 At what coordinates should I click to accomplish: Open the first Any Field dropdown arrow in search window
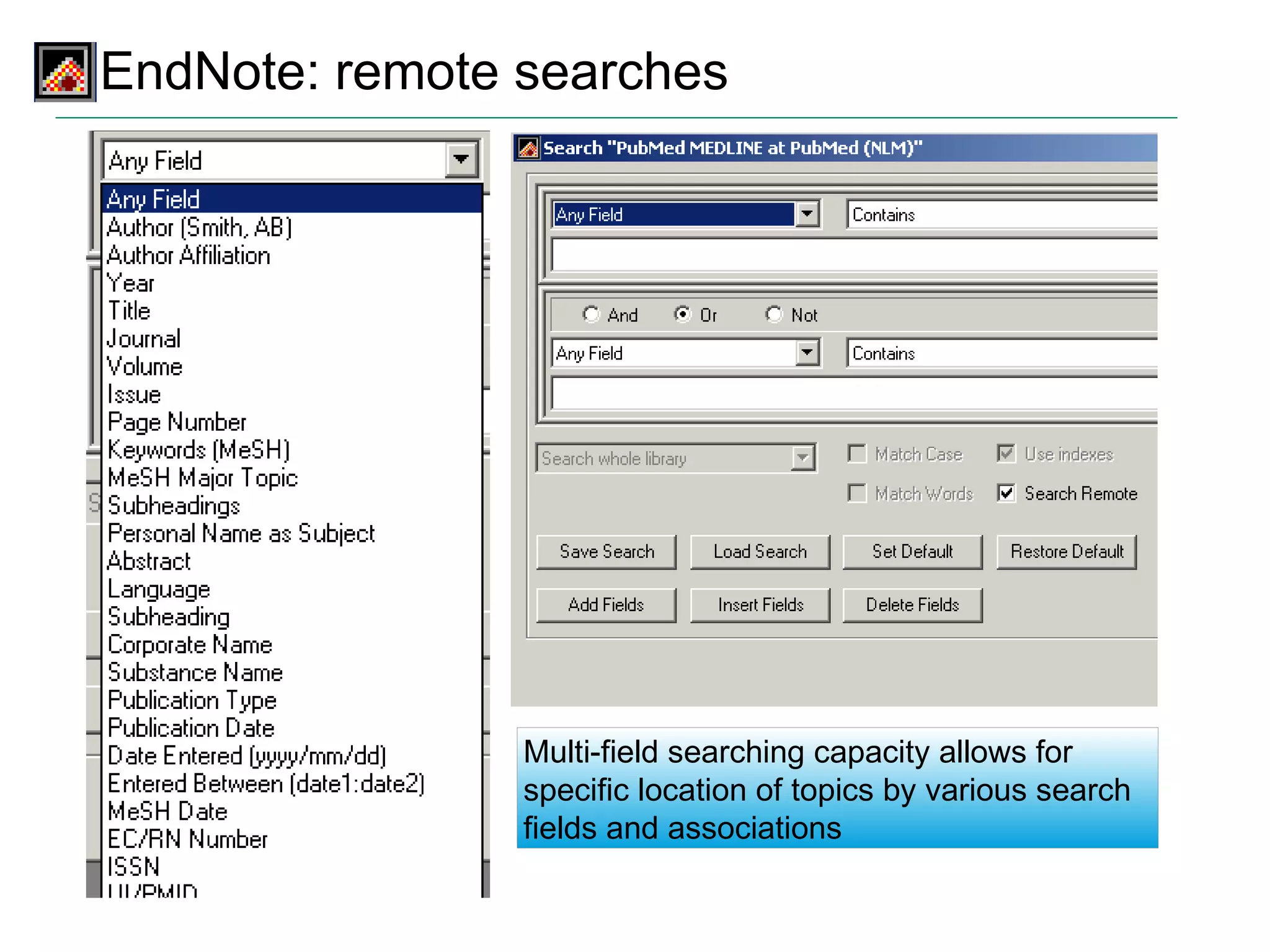807,214
